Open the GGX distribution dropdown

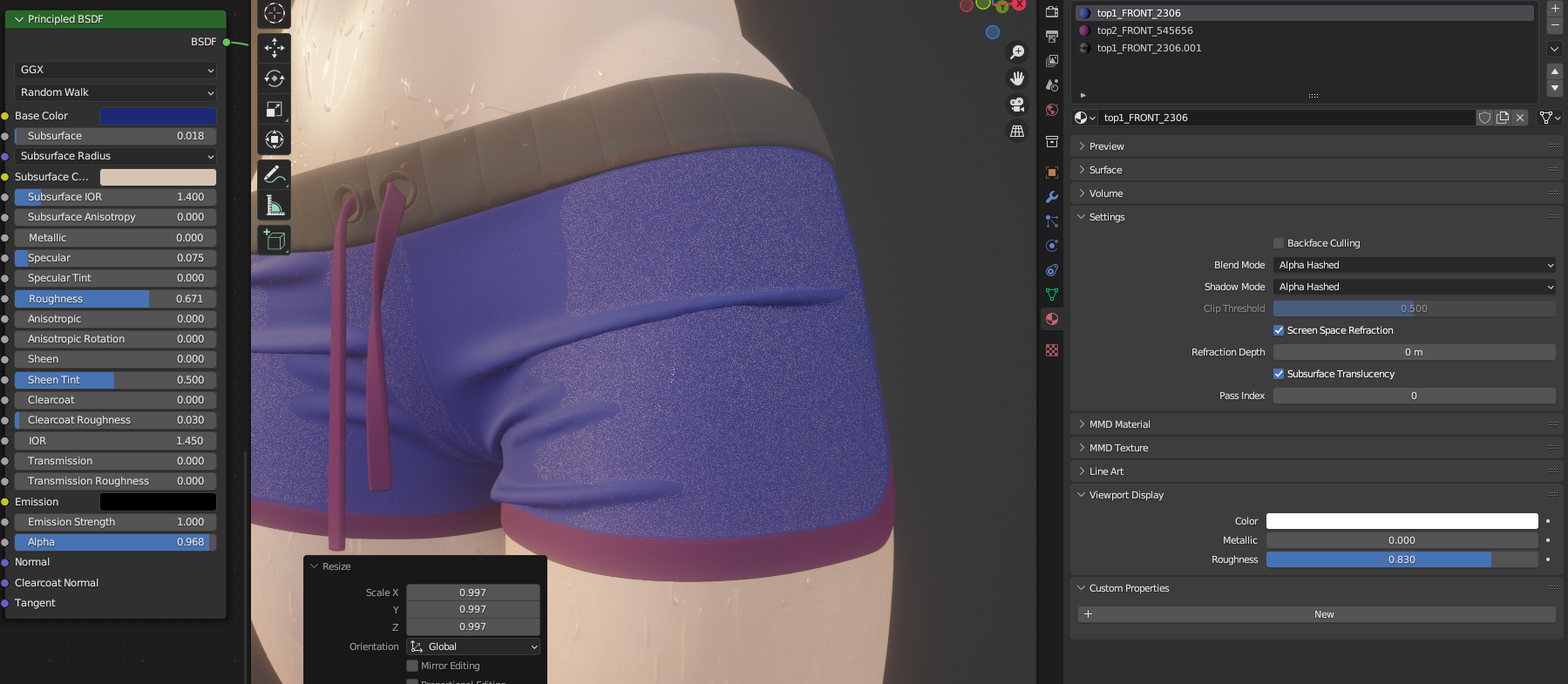coord(116,70)
